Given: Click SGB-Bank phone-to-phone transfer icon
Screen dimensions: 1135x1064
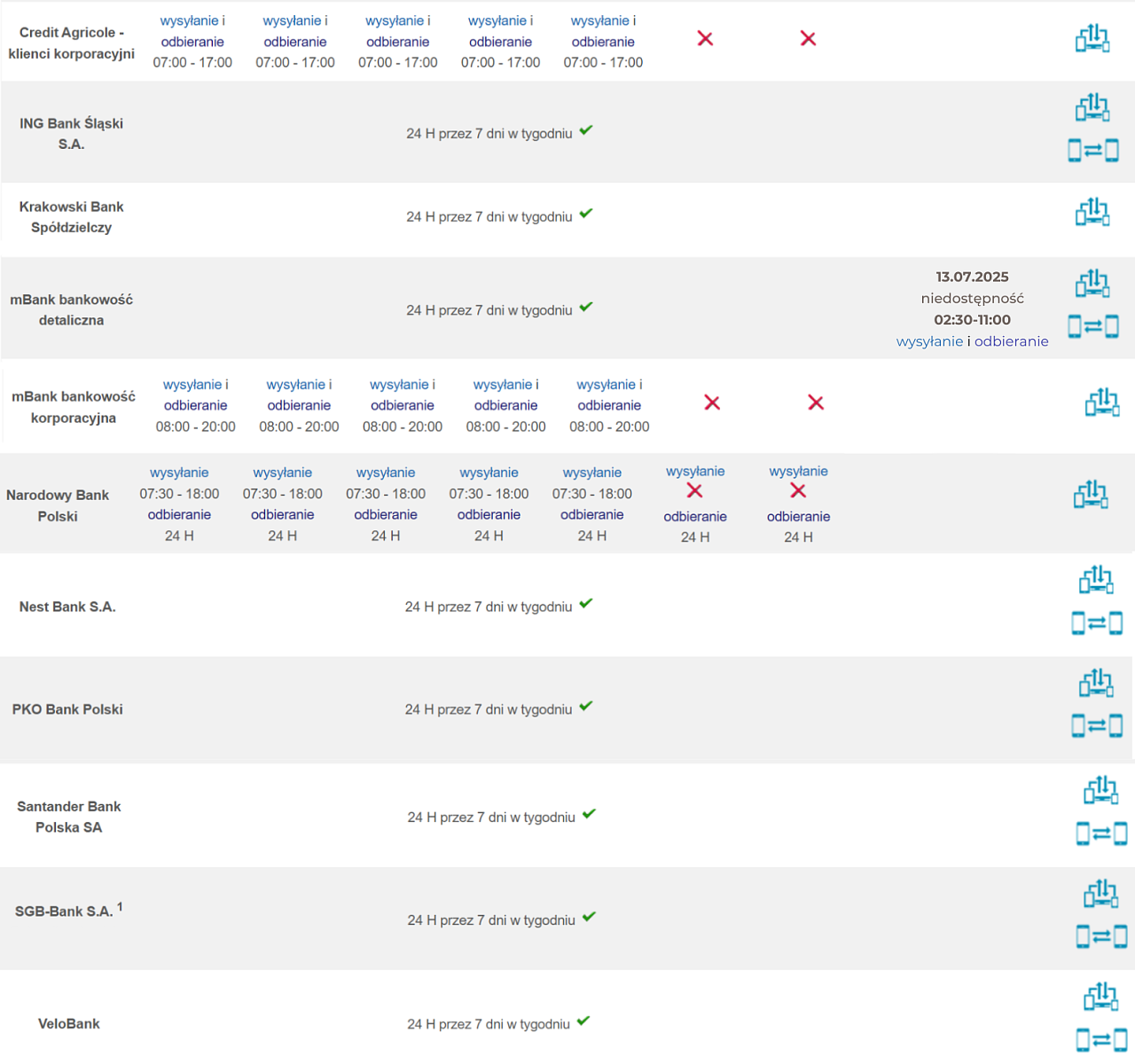Looking at the screenshot, I should [1101, 936].
